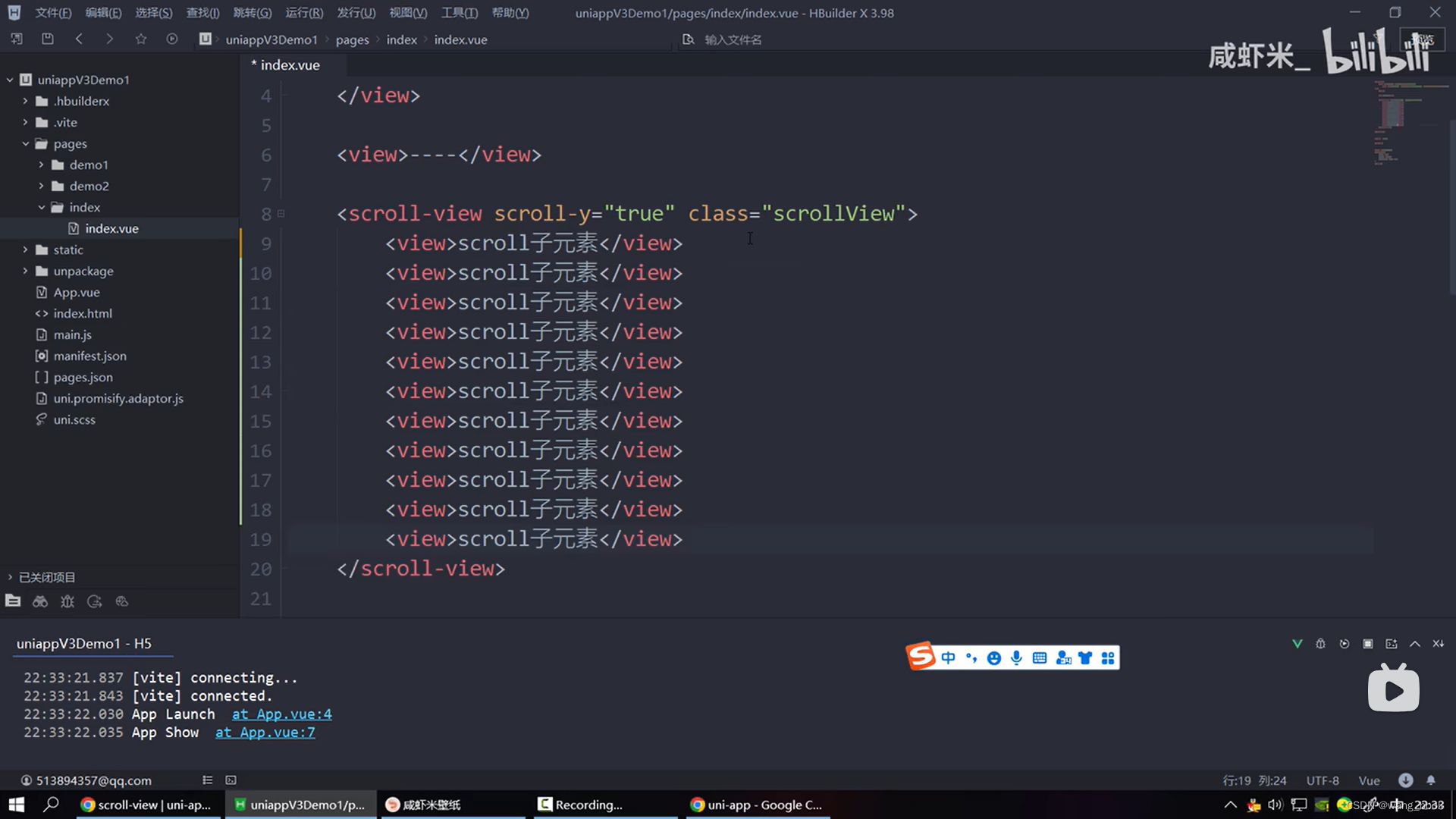1456x819 pixels.
Task: Collapse console with the up chevron icon
Action: click(1415, 644)
